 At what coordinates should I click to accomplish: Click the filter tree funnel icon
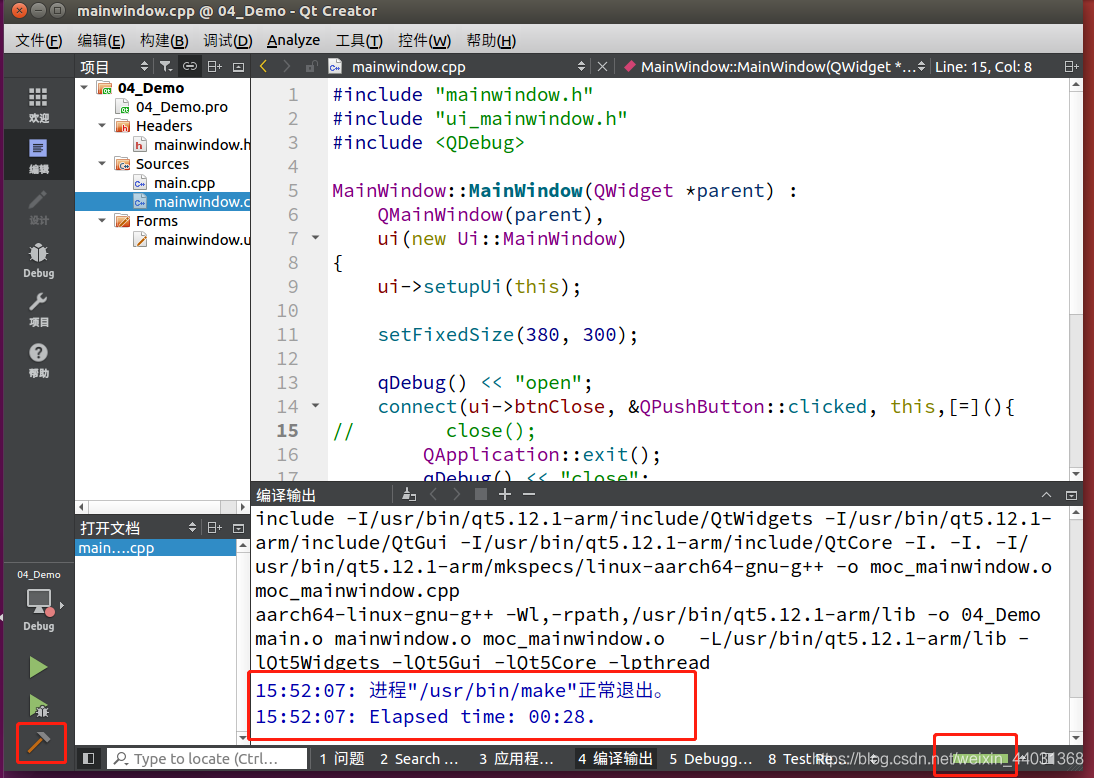point(166,66)
